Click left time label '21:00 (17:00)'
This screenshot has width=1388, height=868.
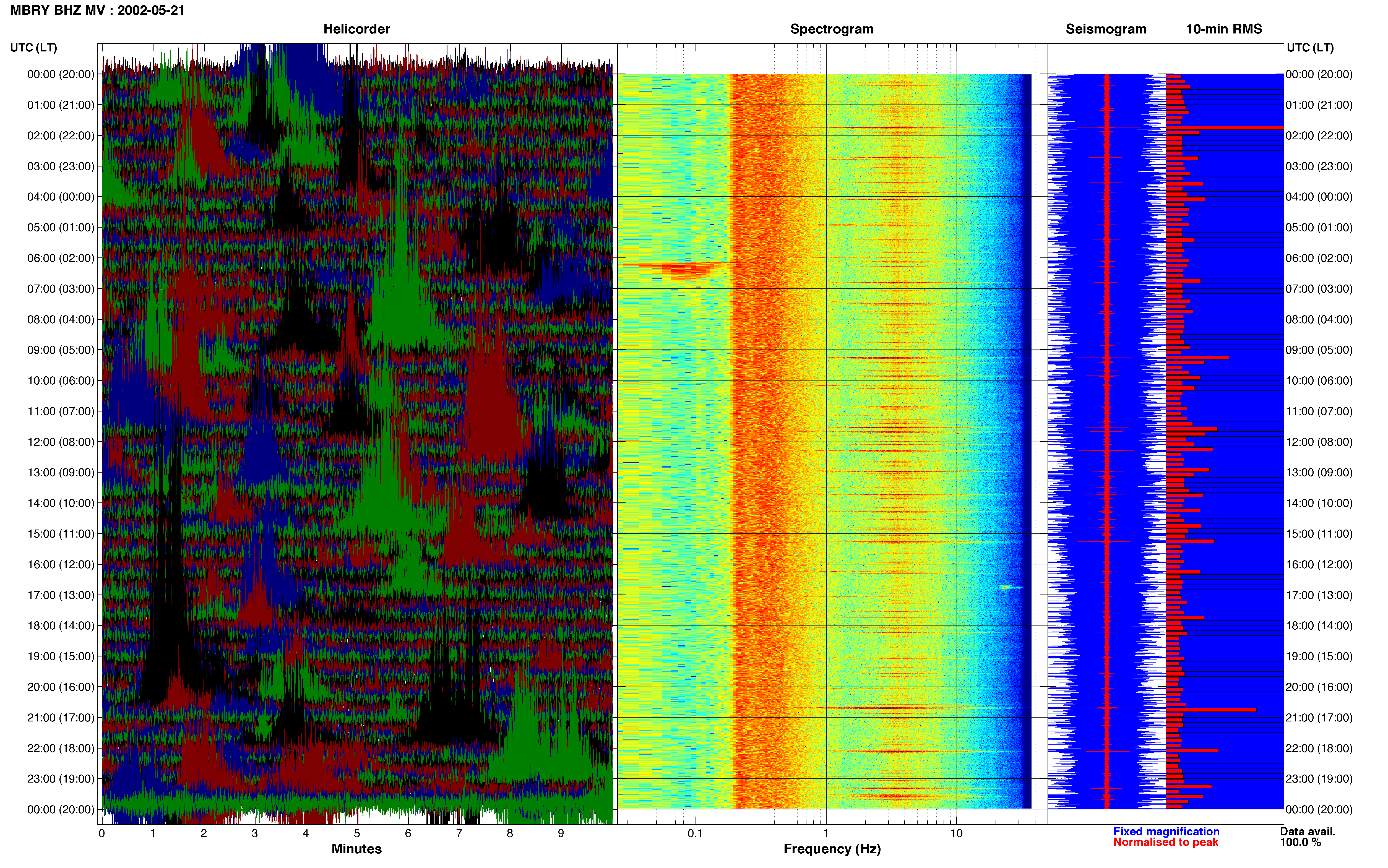click(61, 718)
